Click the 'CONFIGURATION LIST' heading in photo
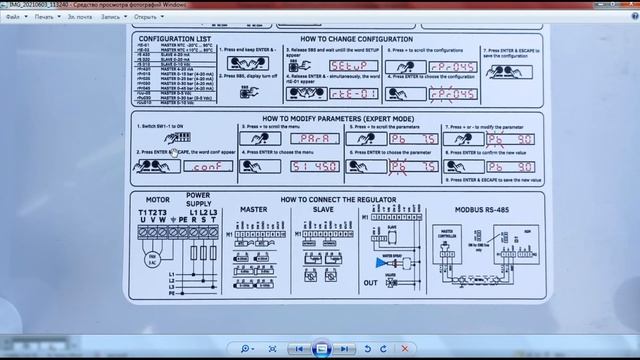Screen dimensions: 640x360 point(175,39)
